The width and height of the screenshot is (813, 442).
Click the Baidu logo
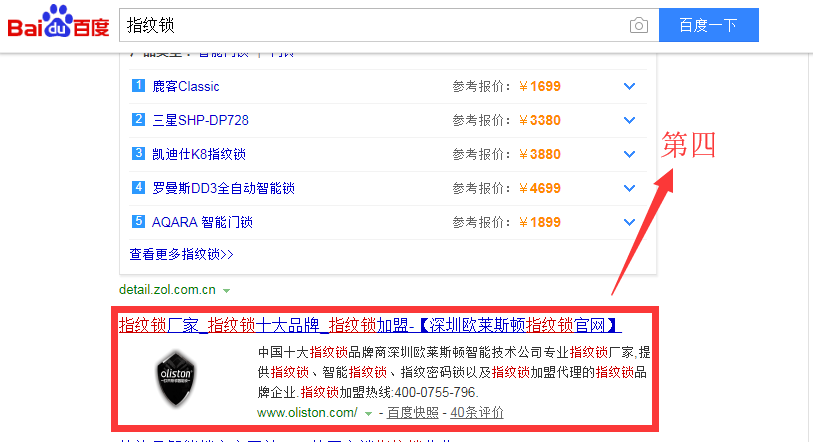point(59,22)
